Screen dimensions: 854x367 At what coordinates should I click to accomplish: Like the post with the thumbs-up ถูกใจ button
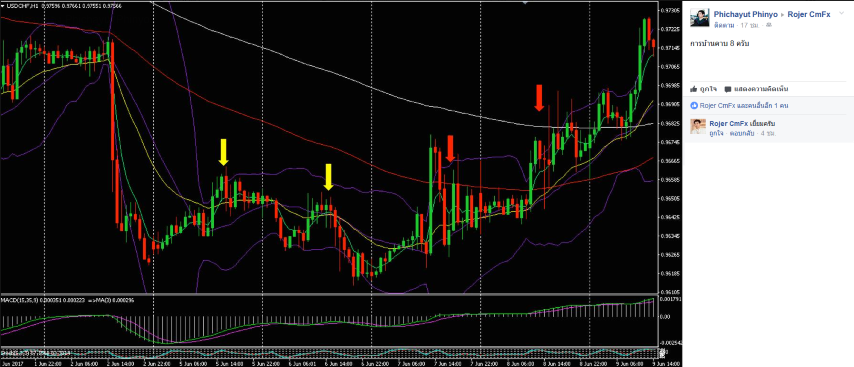704,89
